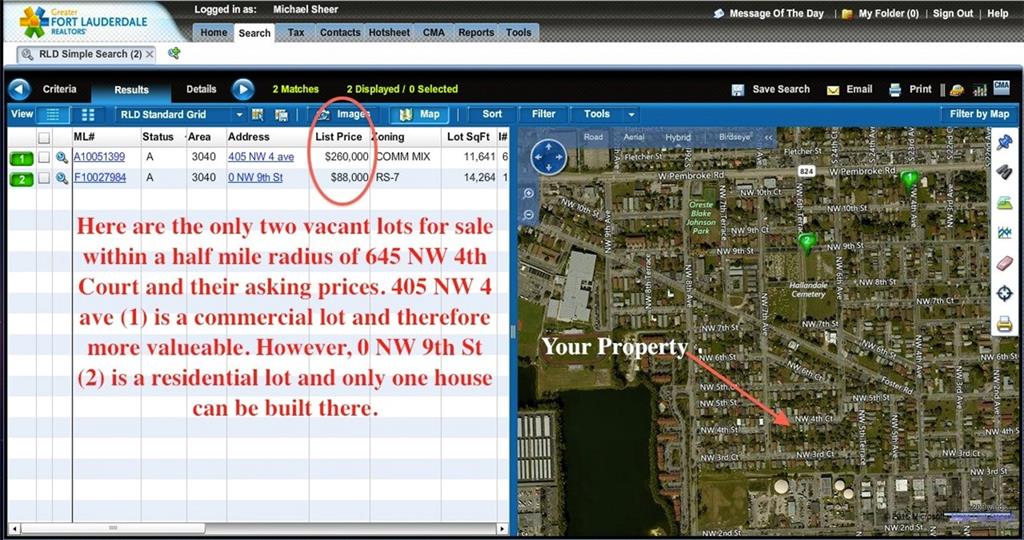The height and width of the screenshot is (540, 1024).
Task: Open the Hotsheet tab
Action: pyautogui.click(x=389, y=32)
